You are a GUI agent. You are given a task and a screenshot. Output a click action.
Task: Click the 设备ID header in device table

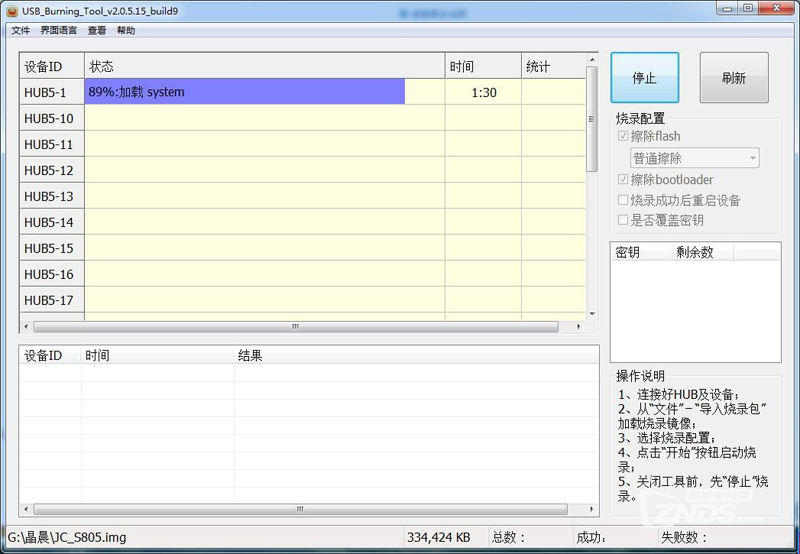click(x=52, y=66)
